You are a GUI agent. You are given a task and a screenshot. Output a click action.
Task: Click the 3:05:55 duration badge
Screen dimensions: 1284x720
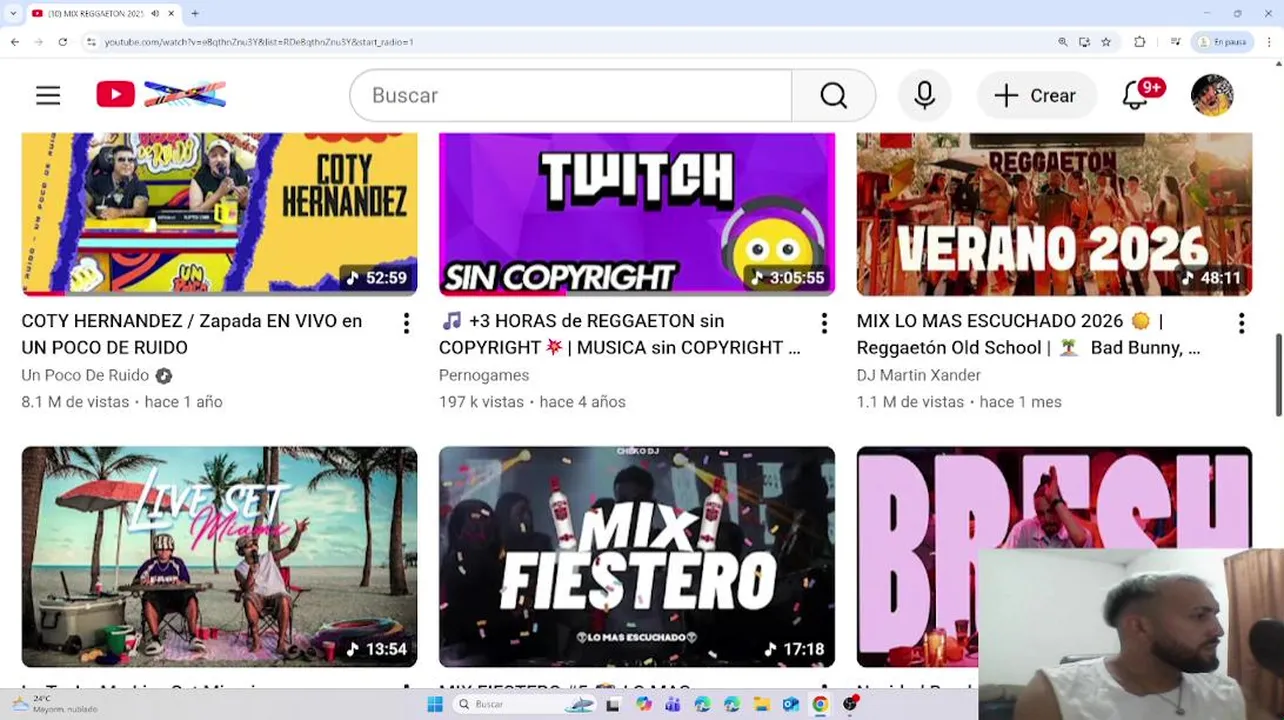pyautogui.click(x=788, y=278)
